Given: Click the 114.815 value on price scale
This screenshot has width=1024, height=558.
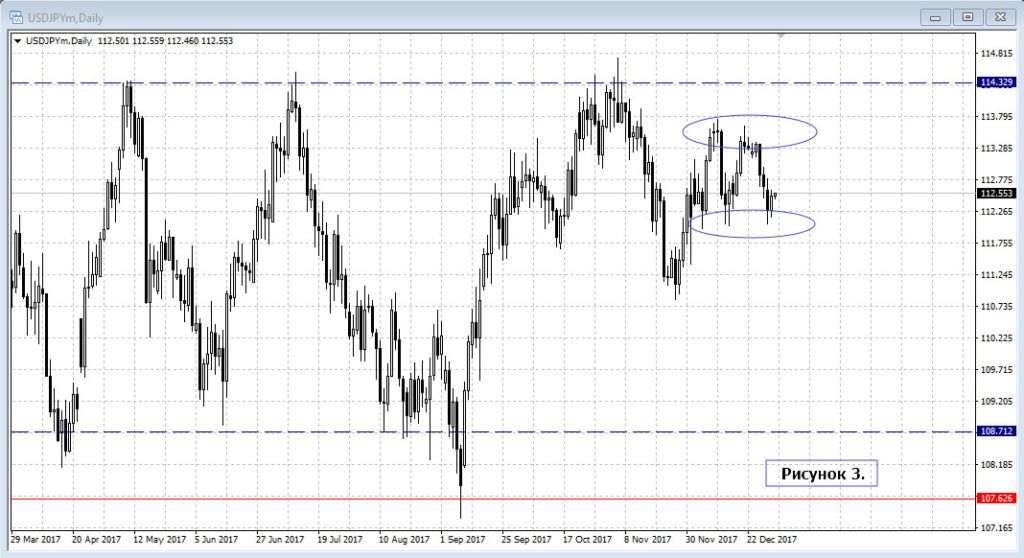Looking at the screenshot, I should 996,53.
